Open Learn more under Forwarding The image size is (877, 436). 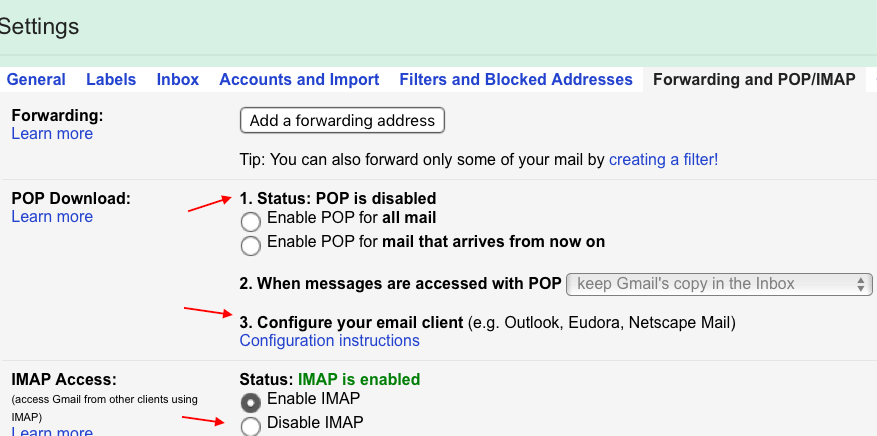pos(52,134)
